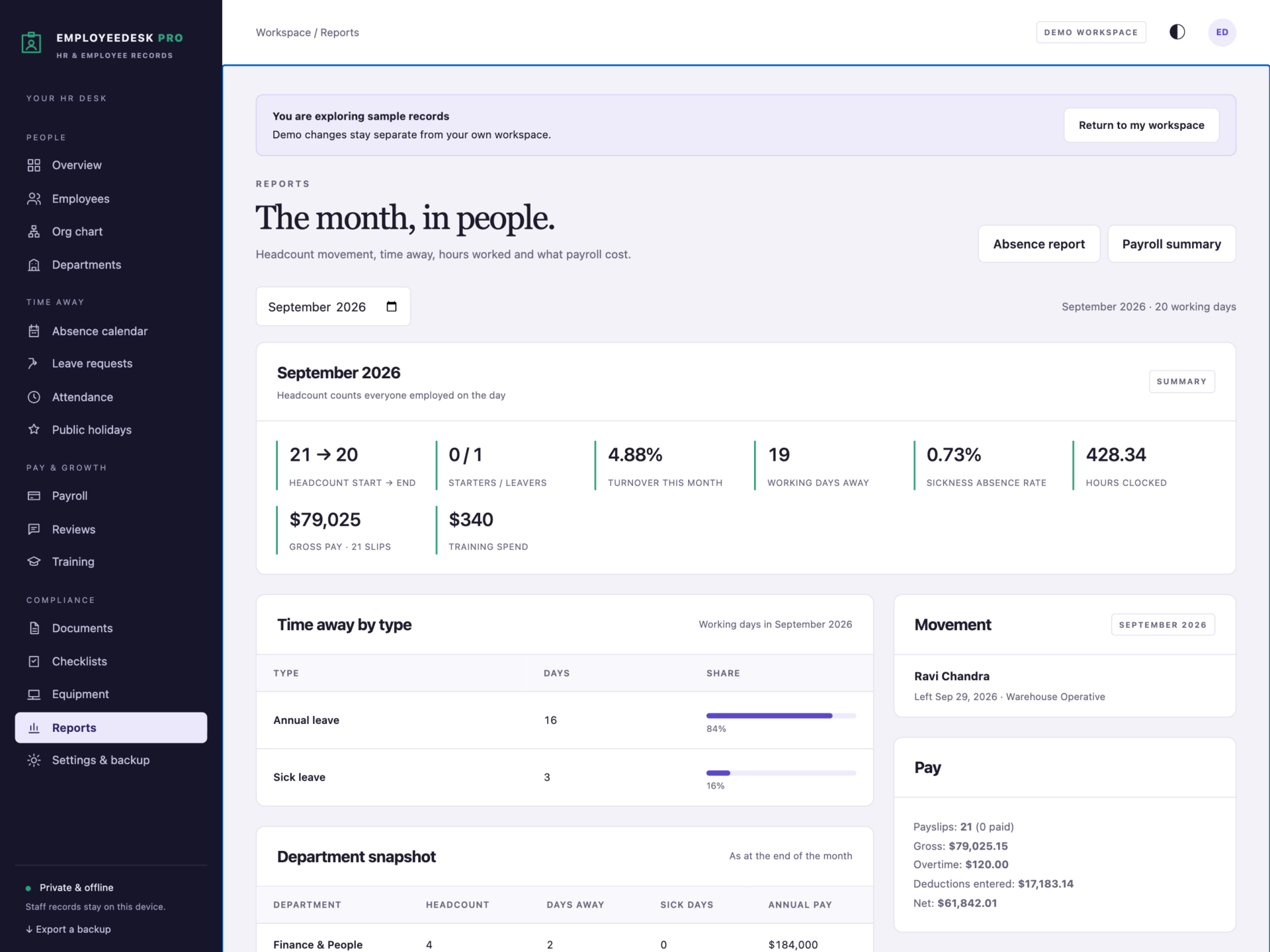The image size is (1270, 952).
Task: Open the Training graduation cap icon
Action: coord(34,562)
